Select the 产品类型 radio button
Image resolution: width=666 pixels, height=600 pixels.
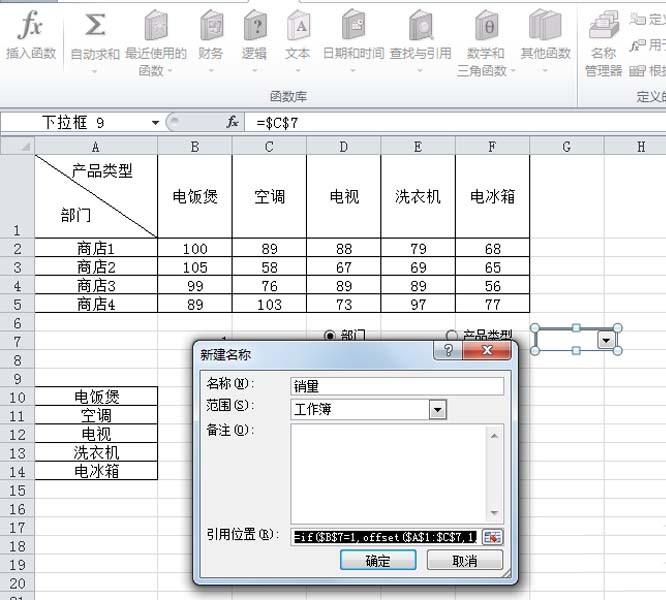pos(451,336)
